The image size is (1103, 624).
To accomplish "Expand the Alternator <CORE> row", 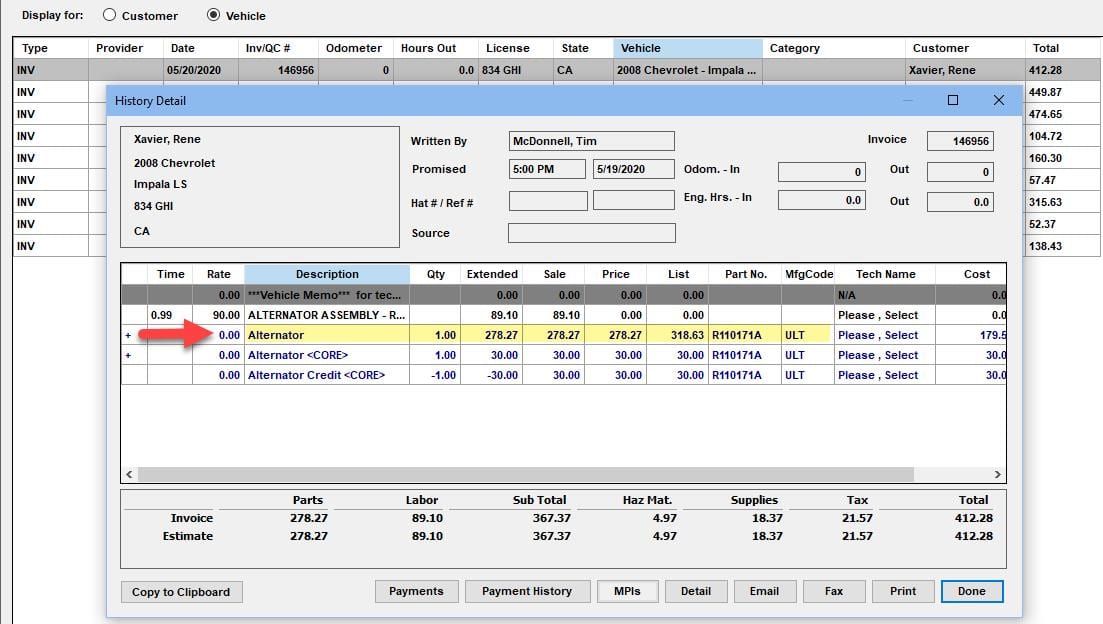I will pyautogui.click(x=128, y=355).
